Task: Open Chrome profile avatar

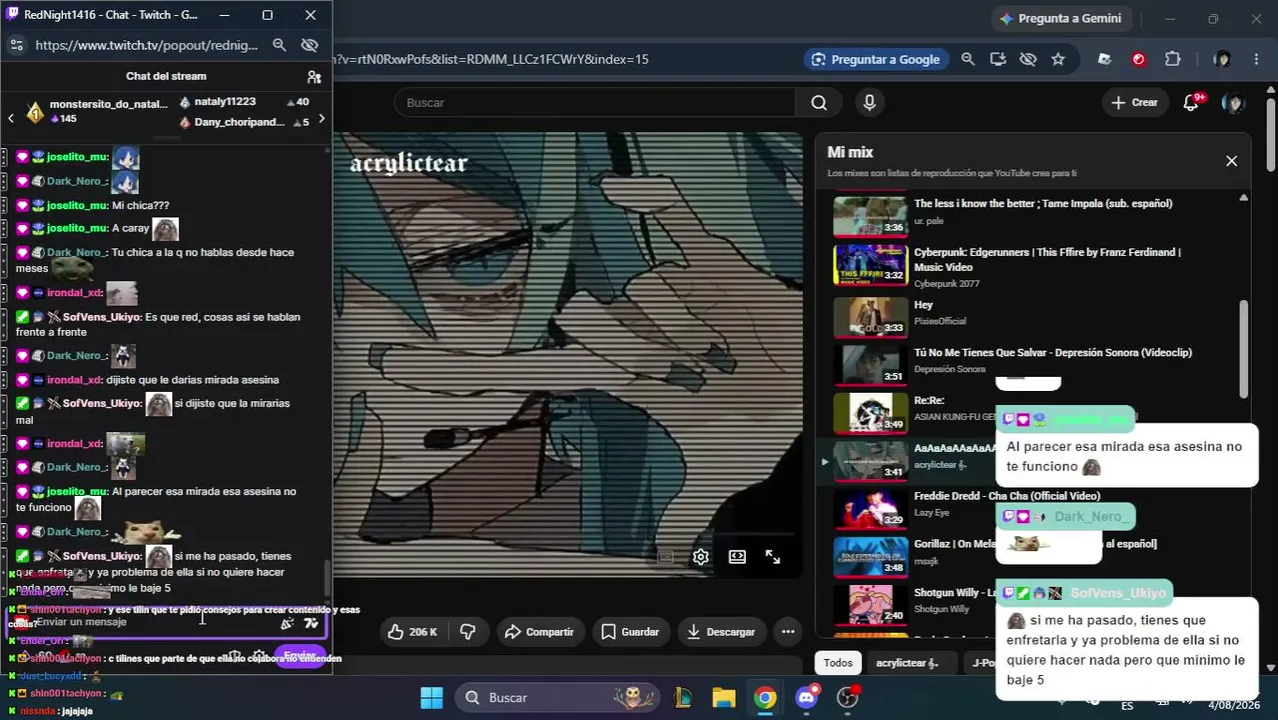Action: pyautogui.click(x=1222, y=59)
